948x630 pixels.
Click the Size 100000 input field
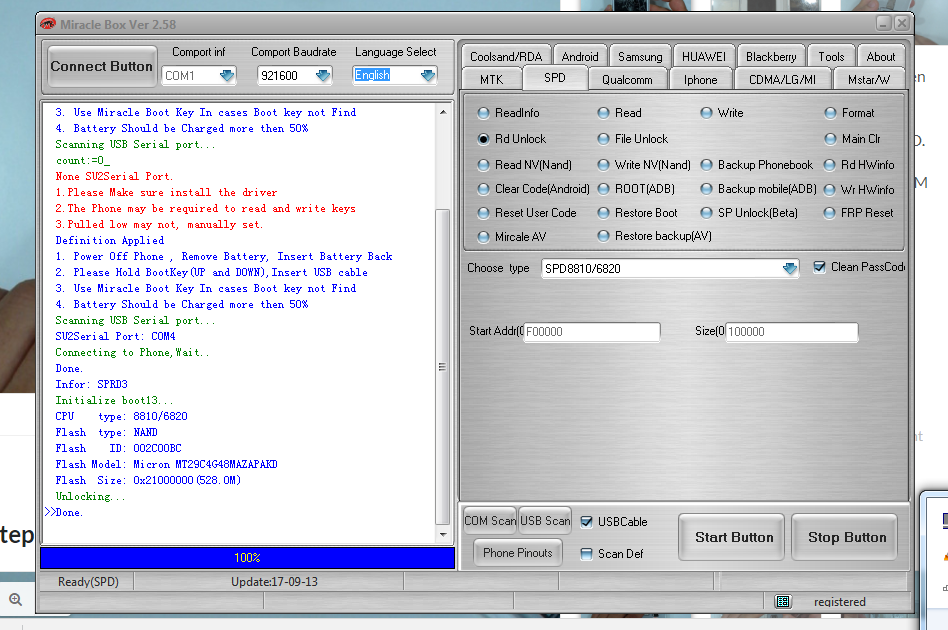click(791, 331)
